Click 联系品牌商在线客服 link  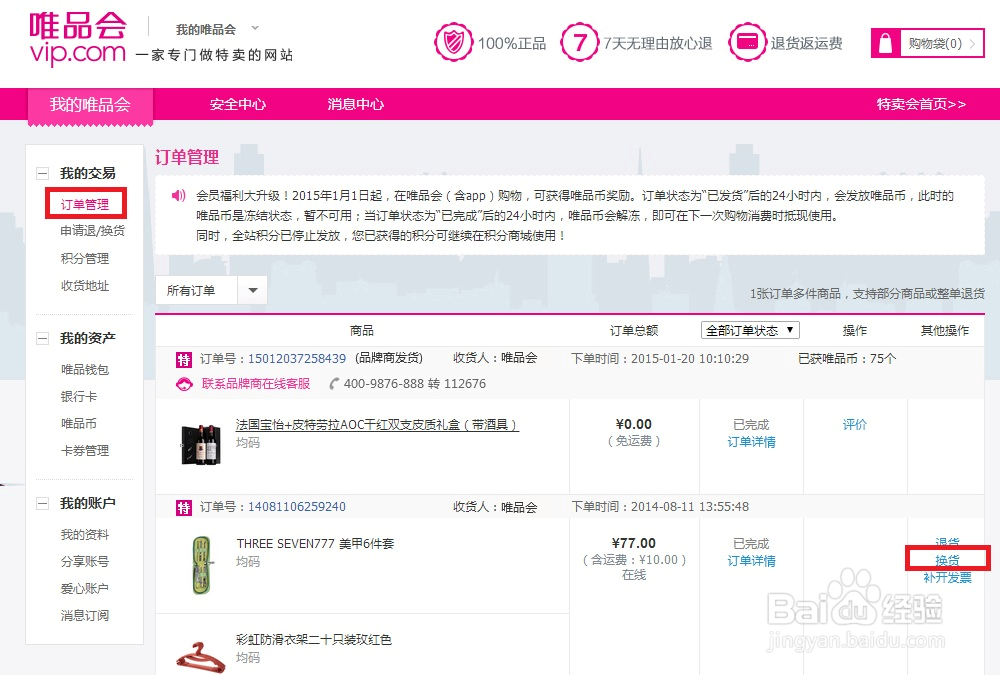[256, 383]
